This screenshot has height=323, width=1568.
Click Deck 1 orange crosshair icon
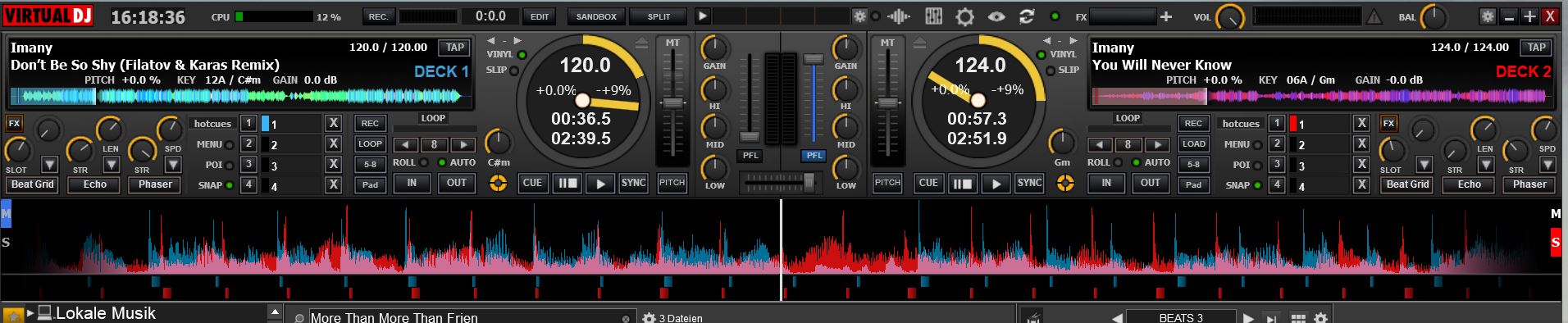[x=498, y=183]
